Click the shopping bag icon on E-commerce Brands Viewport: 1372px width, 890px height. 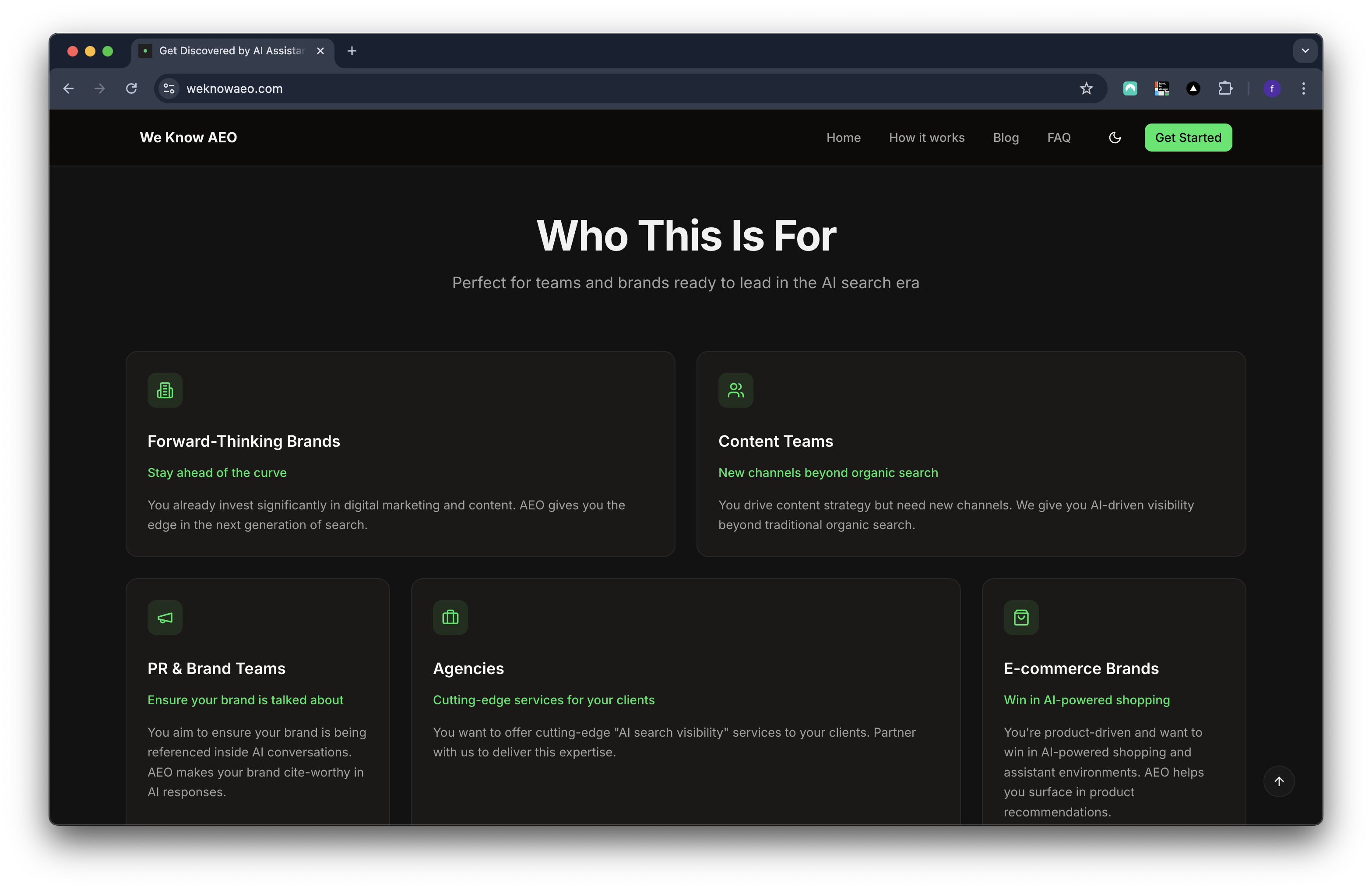click(x=1020, y=618)
